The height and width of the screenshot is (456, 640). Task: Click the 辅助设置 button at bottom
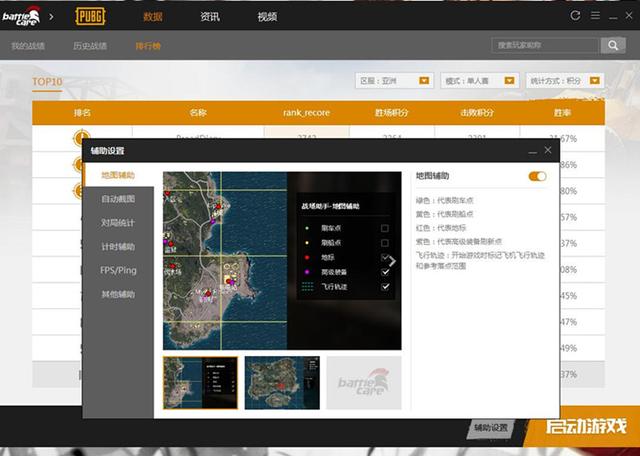491,428
